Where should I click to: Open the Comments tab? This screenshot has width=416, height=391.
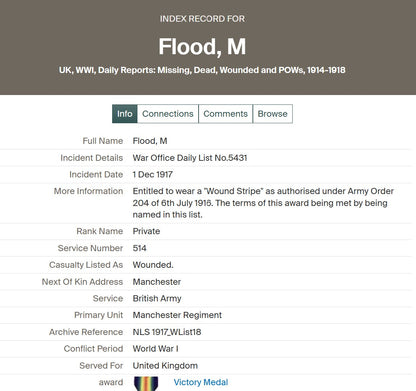click(226, 114)
